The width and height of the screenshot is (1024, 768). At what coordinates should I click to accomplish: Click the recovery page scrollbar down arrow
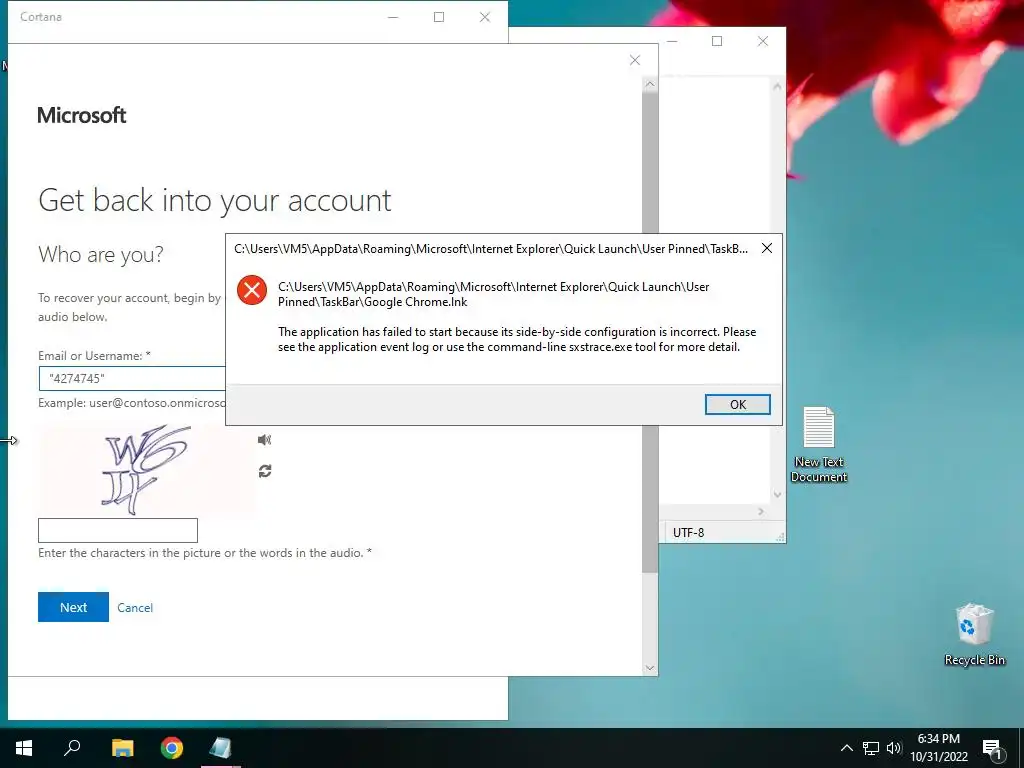650,667
